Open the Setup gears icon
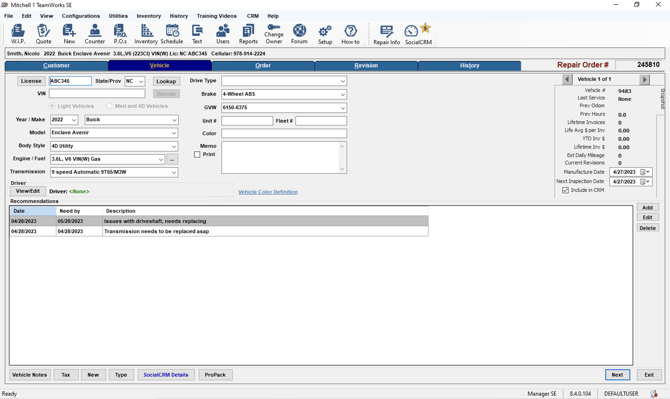Viewport: 670px width, 399px height. tap(325, 34)
